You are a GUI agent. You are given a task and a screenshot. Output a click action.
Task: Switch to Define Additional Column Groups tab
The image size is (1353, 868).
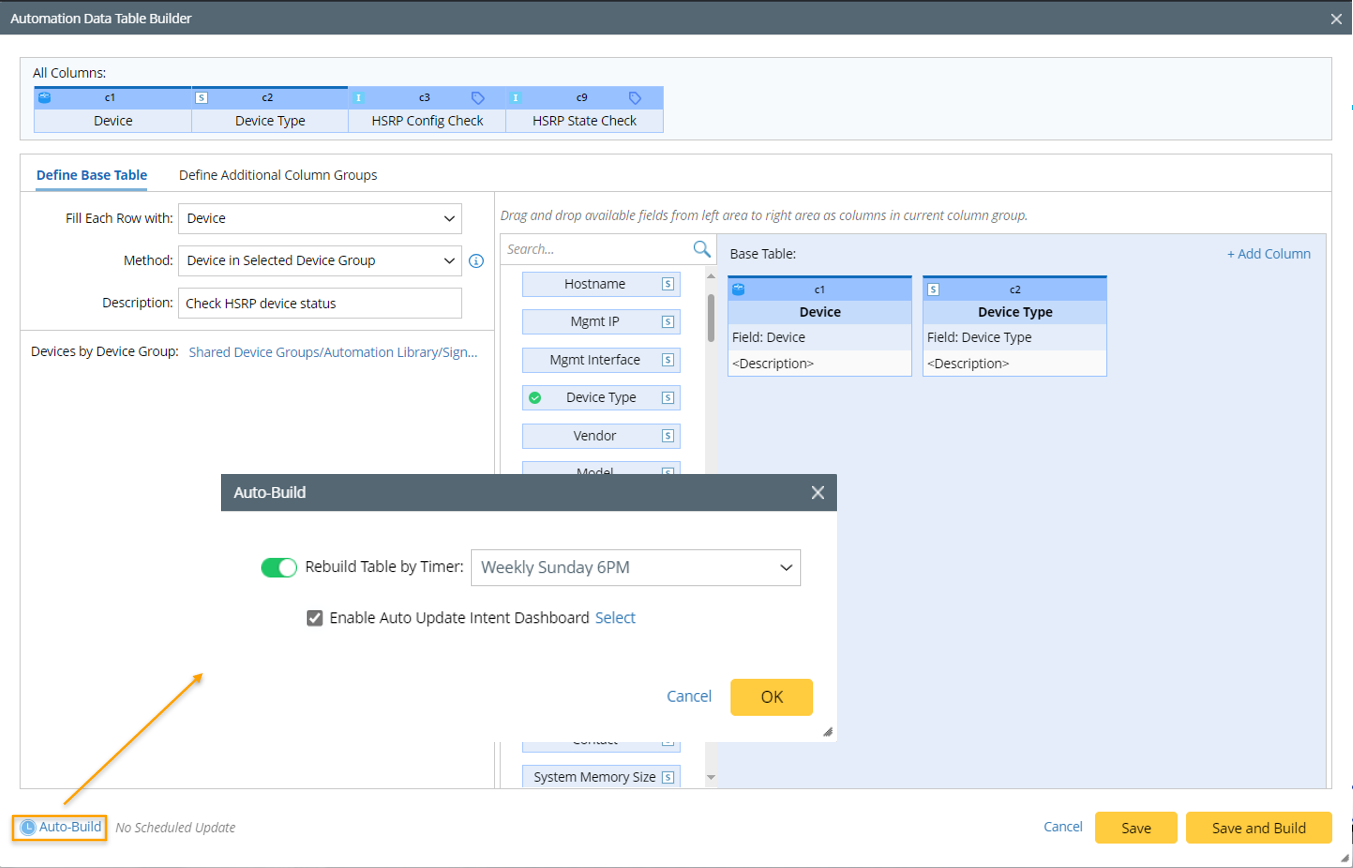coord(278,175)
